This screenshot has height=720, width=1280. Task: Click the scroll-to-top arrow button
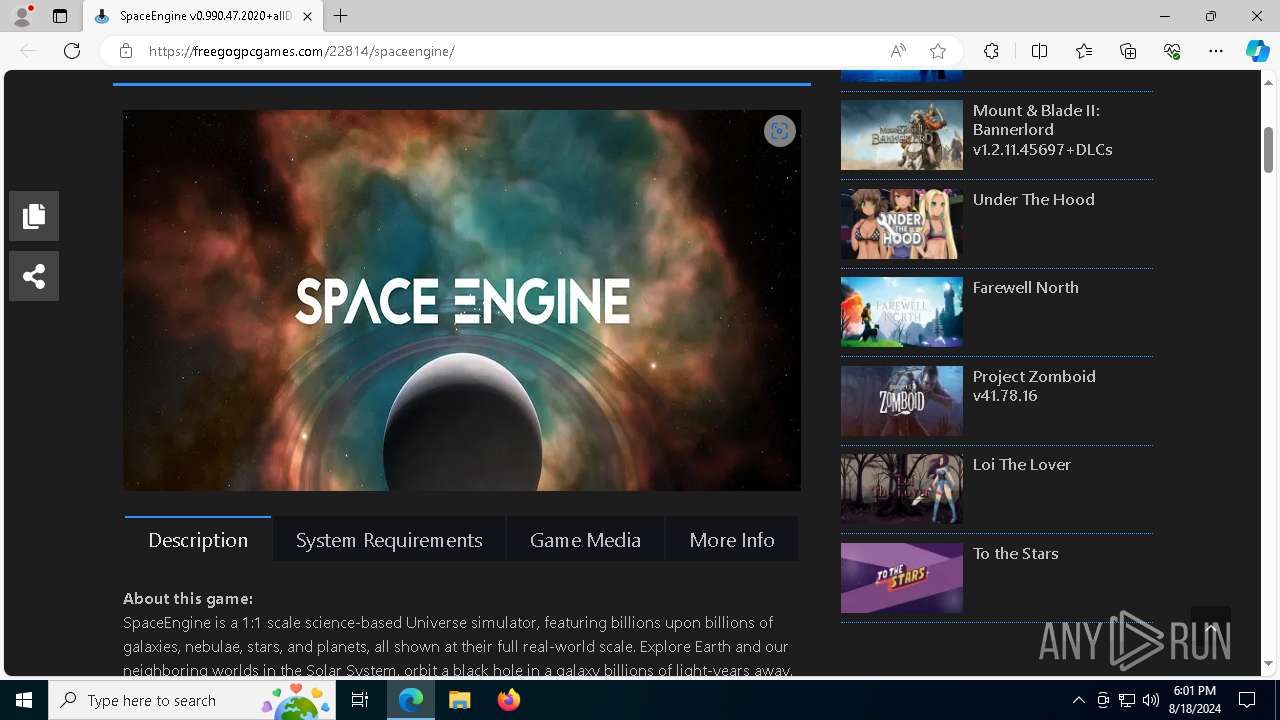pos(1210,627)
